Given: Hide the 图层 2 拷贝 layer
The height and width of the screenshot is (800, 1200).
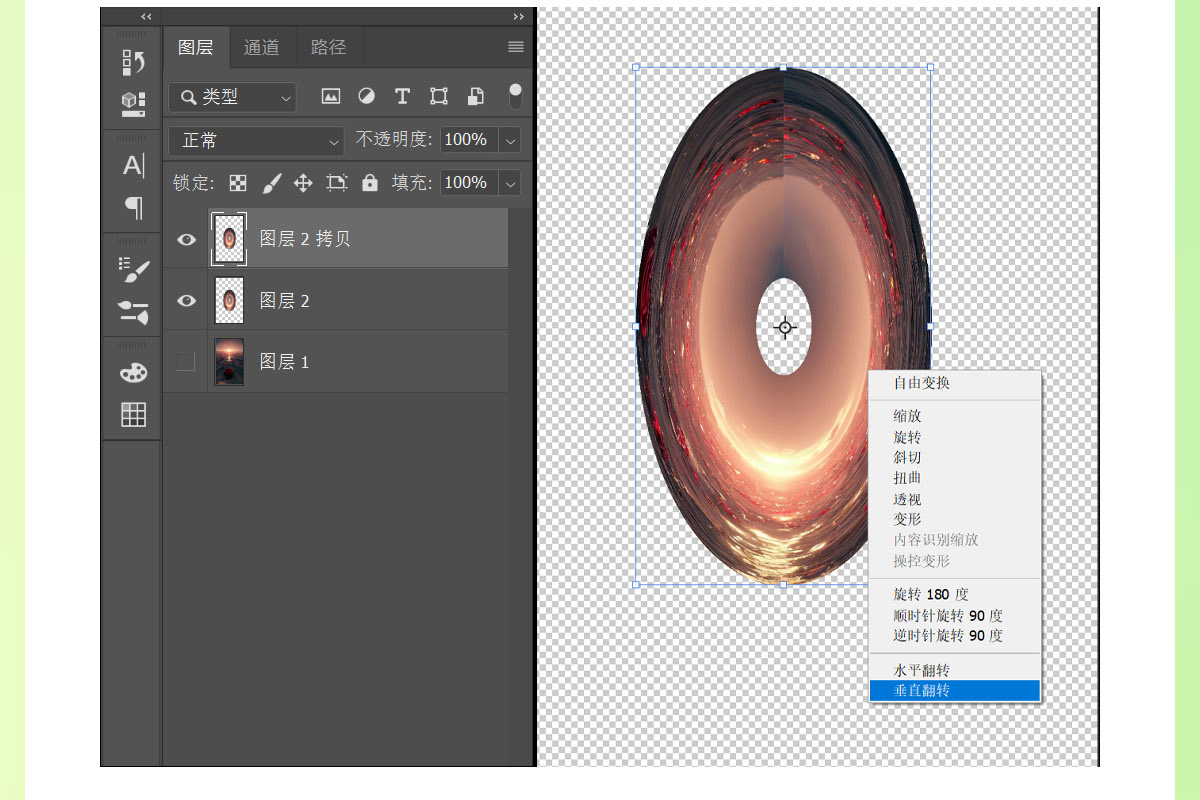Looking at the screenshot, I should click(186, 239).
